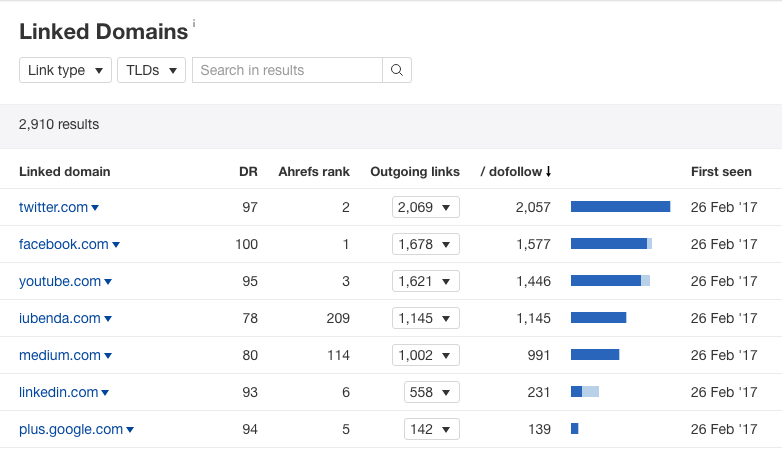Click the caret next to medium.com
Screen dimensions: 782x449
[108, 356]
